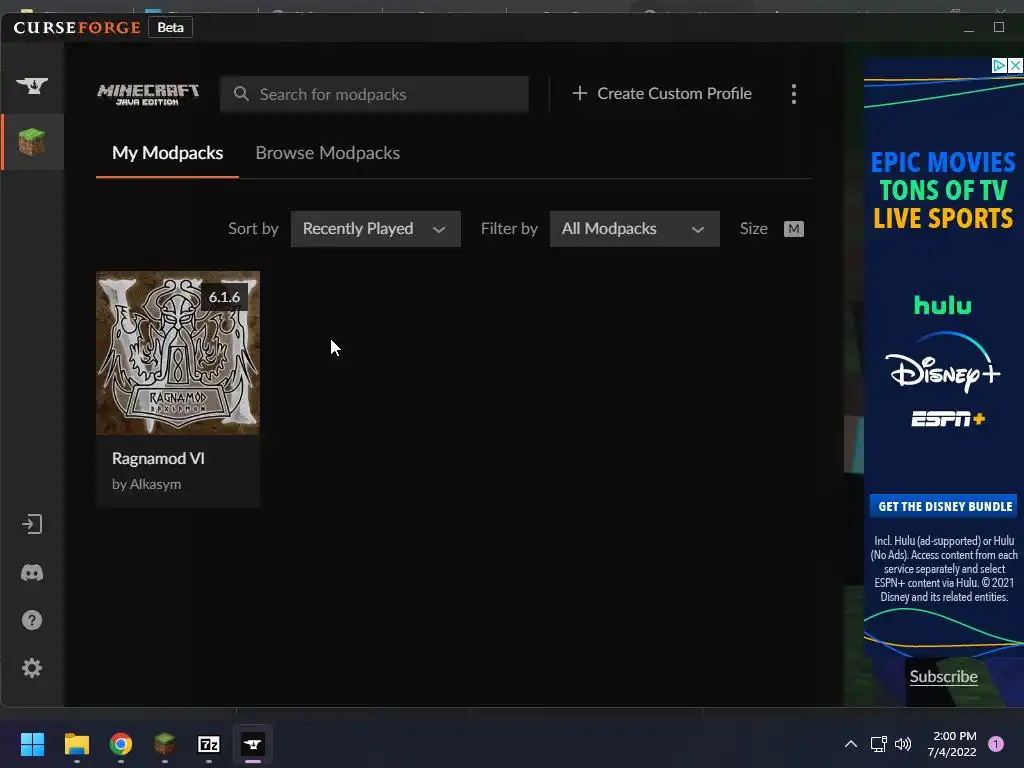Click the log in icon in sidebar

31,524
